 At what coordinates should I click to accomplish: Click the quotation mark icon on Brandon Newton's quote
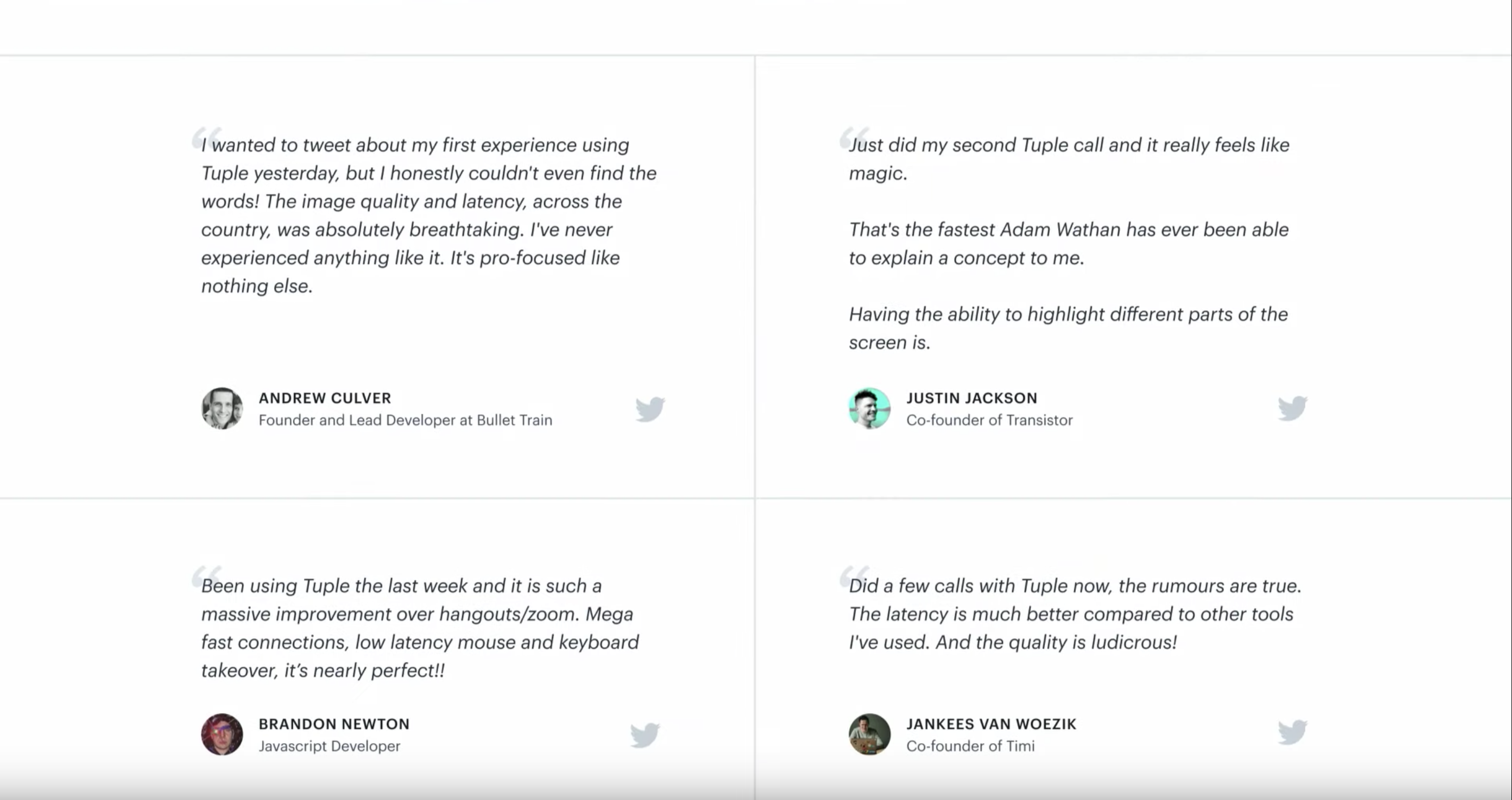[x=207, y=576]
